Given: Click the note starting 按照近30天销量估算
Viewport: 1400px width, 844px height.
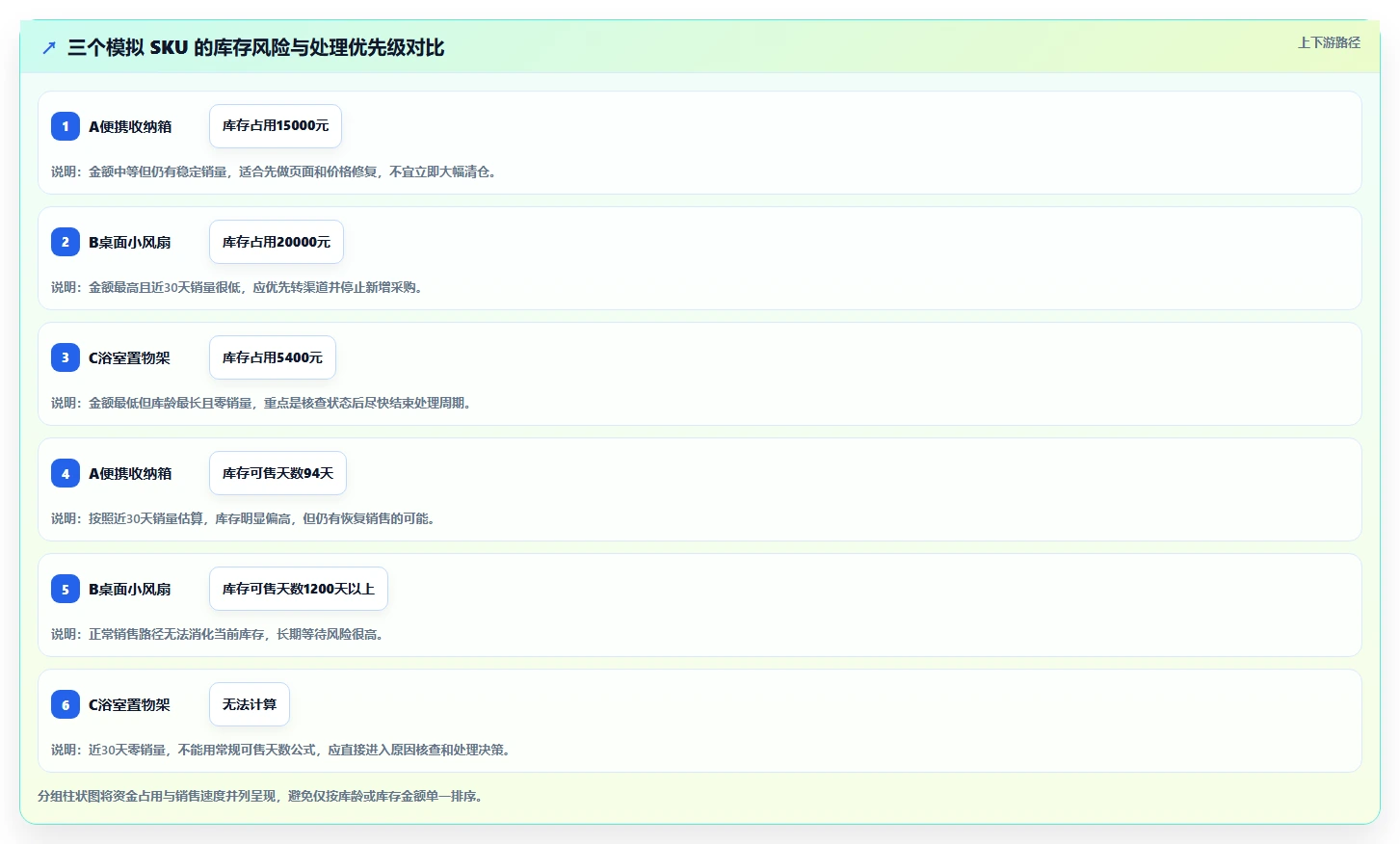Looking at the screenshot, I should pyautogui.click(x=244, y=518).
